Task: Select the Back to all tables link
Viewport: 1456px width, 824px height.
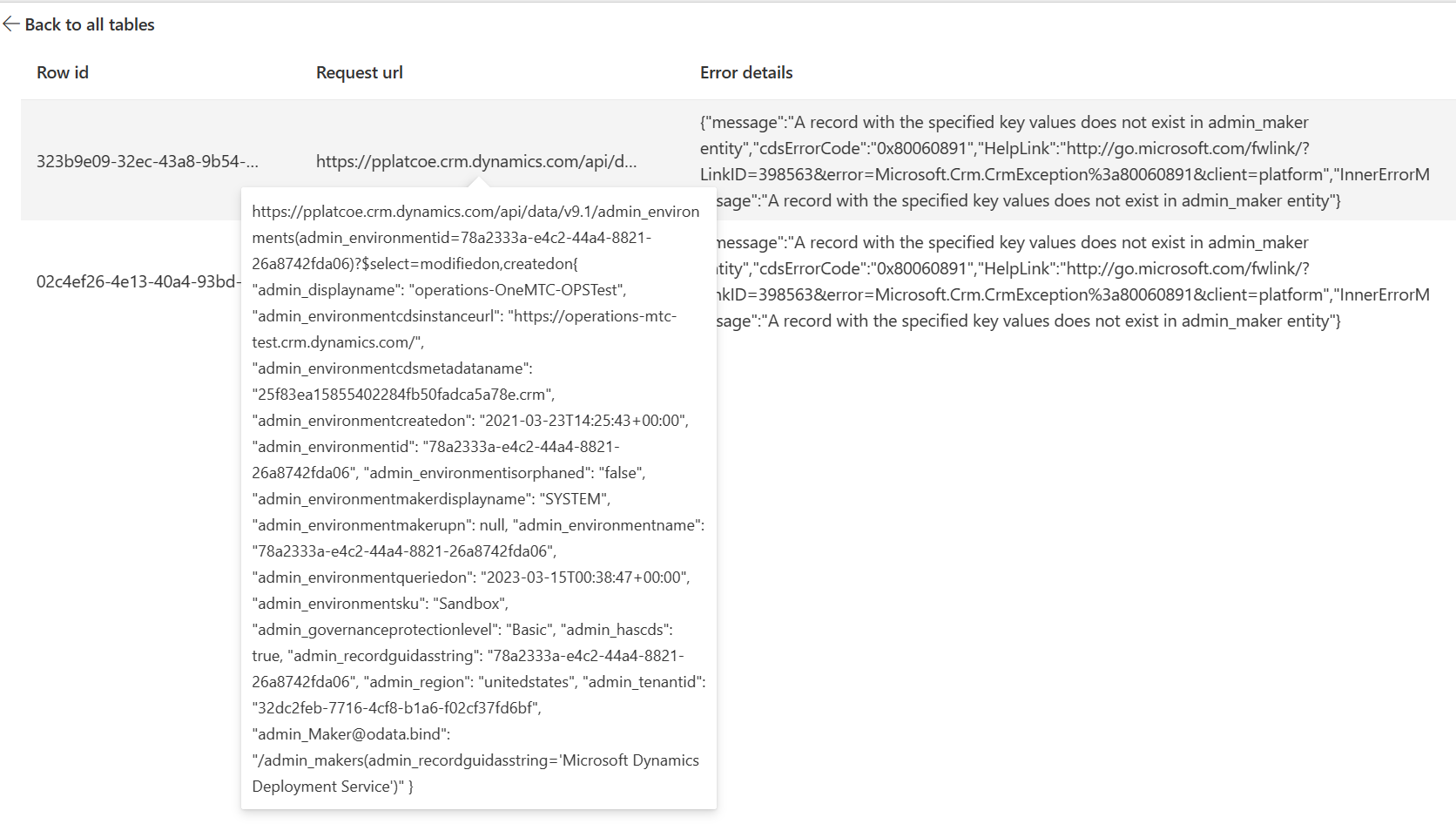Action: 90,24
